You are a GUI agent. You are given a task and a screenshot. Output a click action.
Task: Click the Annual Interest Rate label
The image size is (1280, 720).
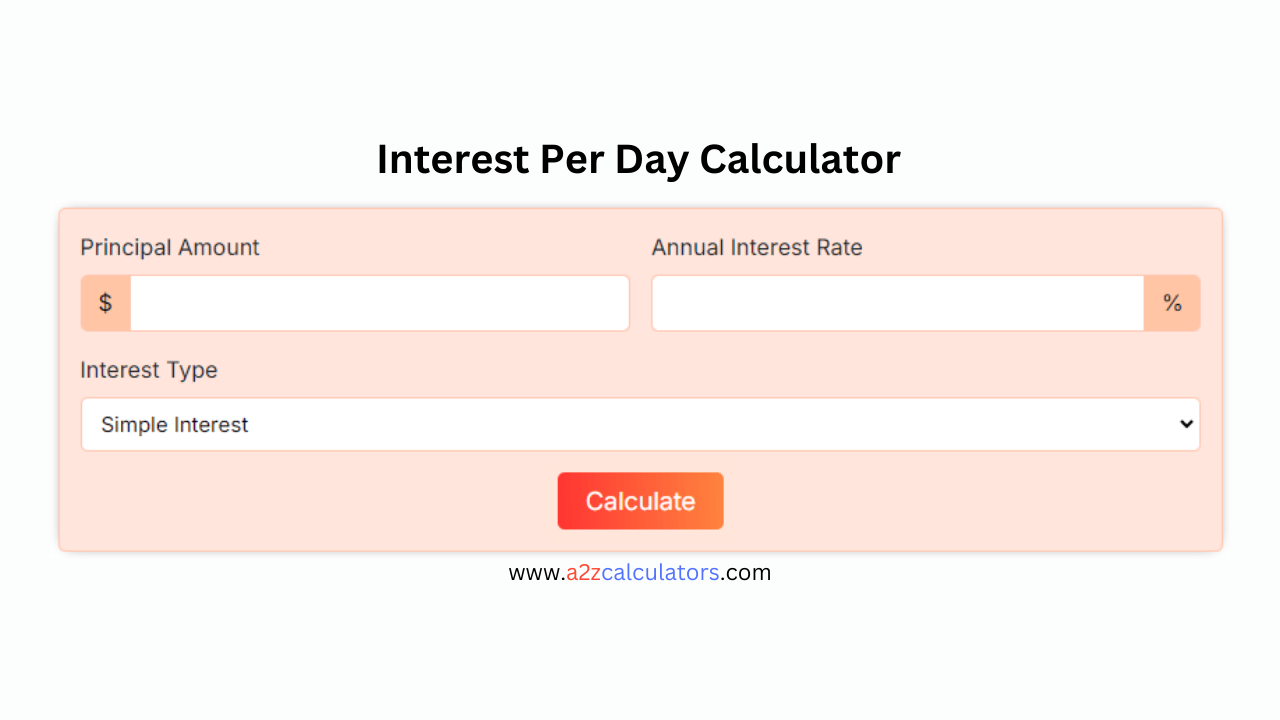click(x=756, y=247)
